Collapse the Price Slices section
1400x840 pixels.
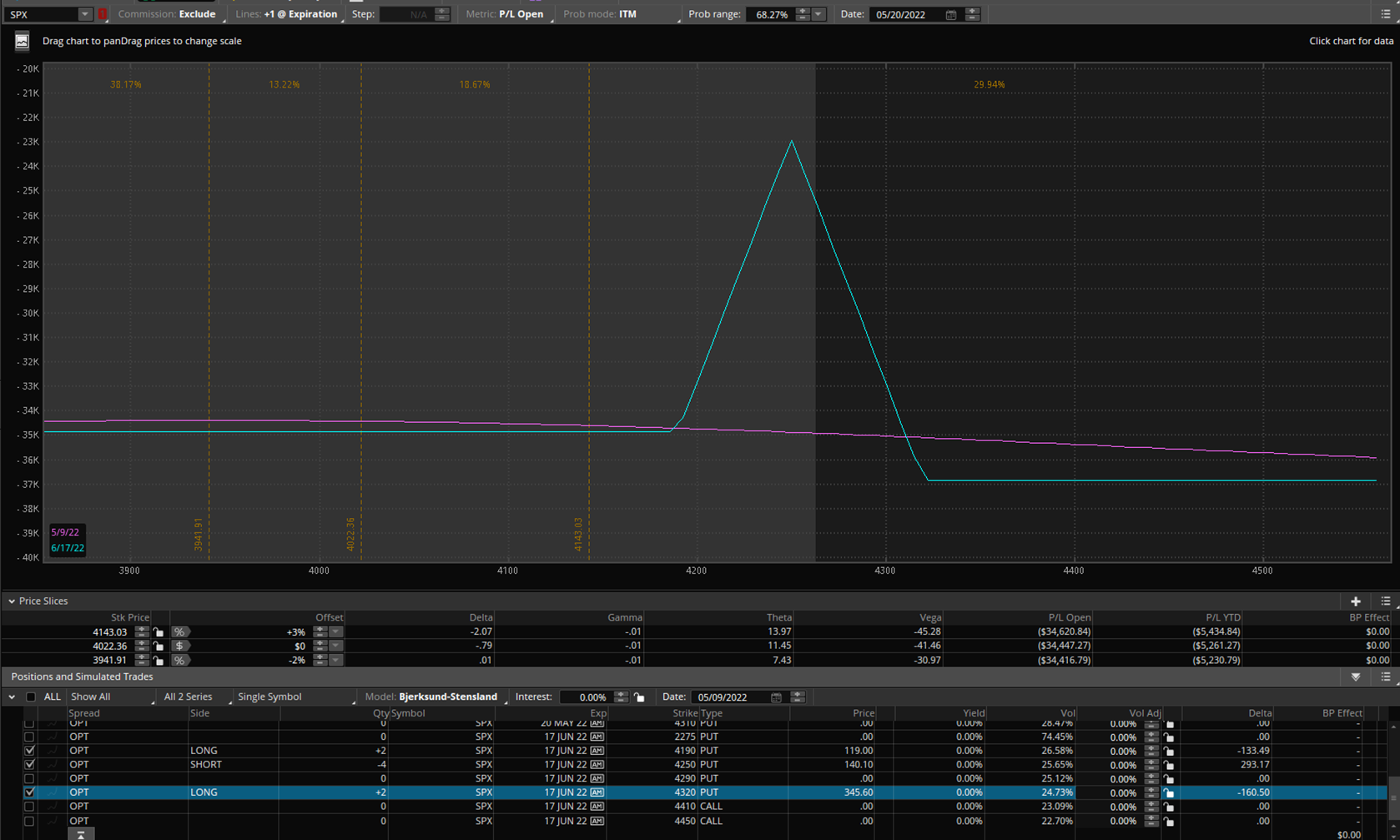click(12, 601)
